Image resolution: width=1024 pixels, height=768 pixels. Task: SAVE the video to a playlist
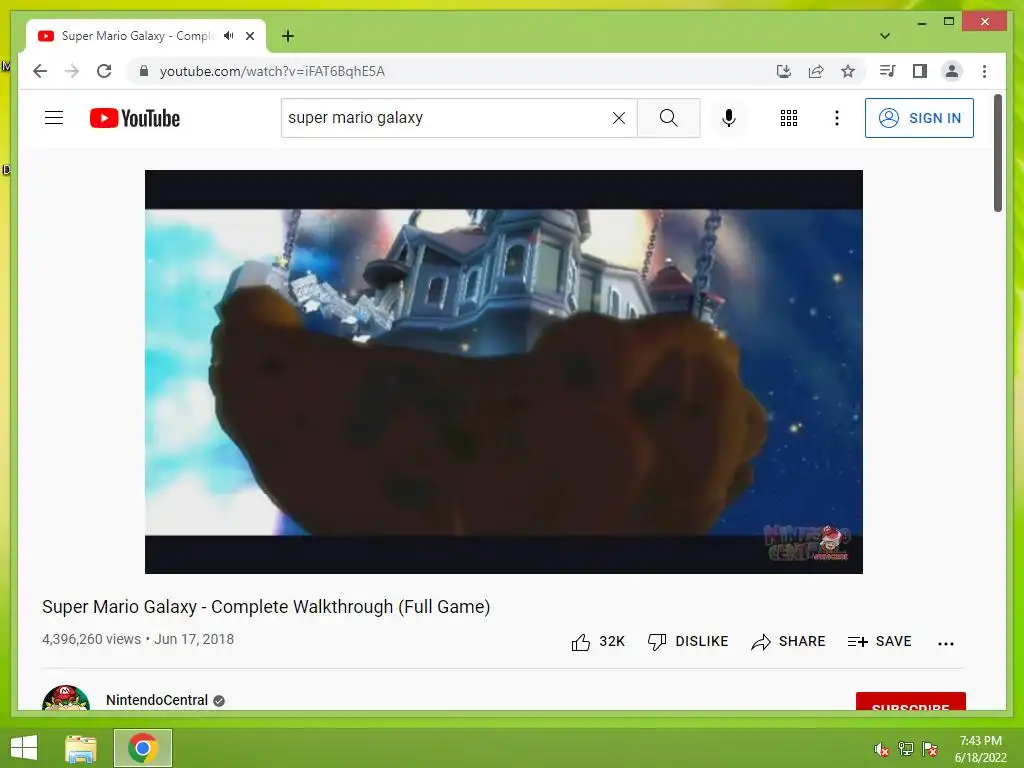879,641
